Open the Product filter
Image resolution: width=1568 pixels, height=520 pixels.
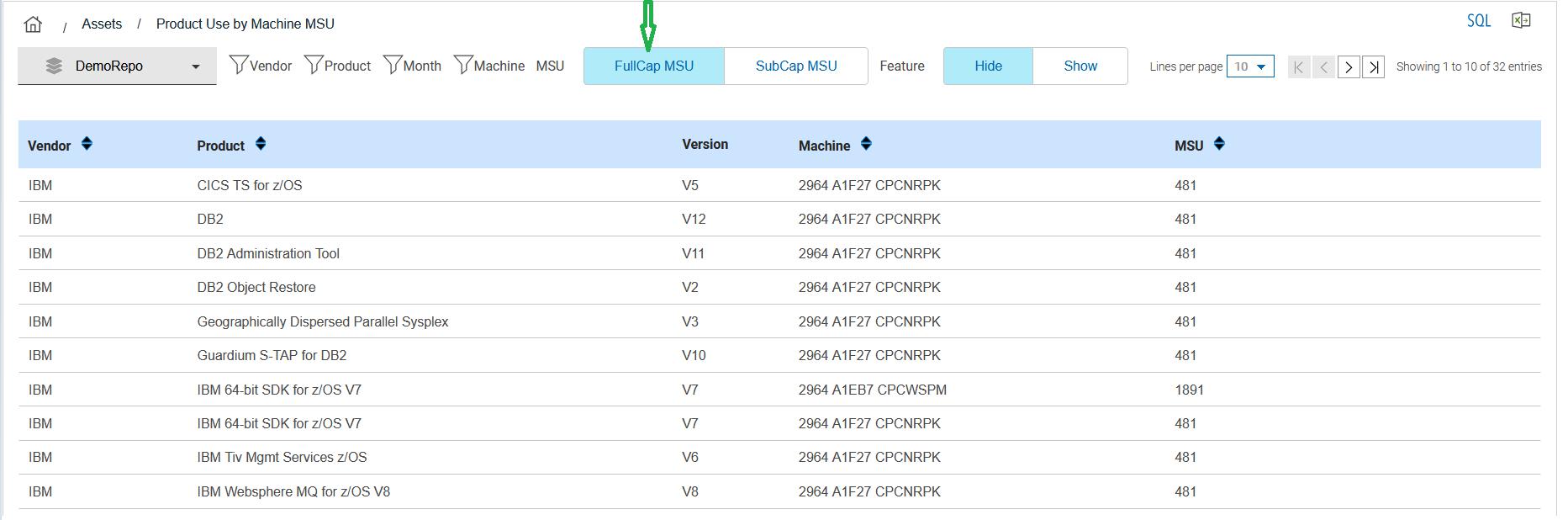(337, 66)
